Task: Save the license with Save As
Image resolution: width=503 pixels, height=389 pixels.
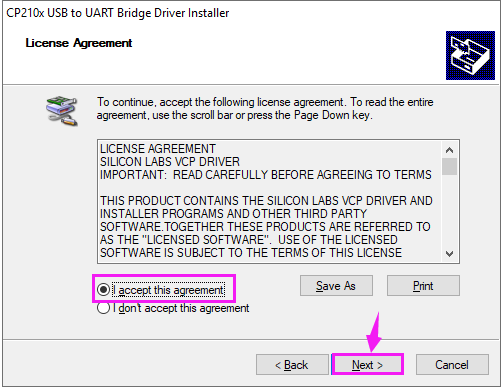Action: coord(336,286)
